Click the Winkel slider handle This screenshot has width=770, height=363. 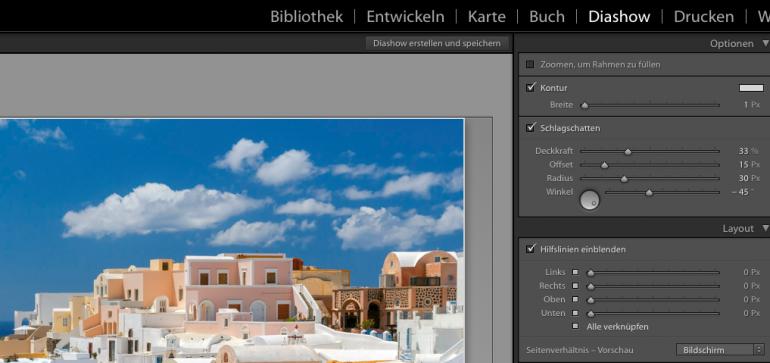click(x=649, y=193)
